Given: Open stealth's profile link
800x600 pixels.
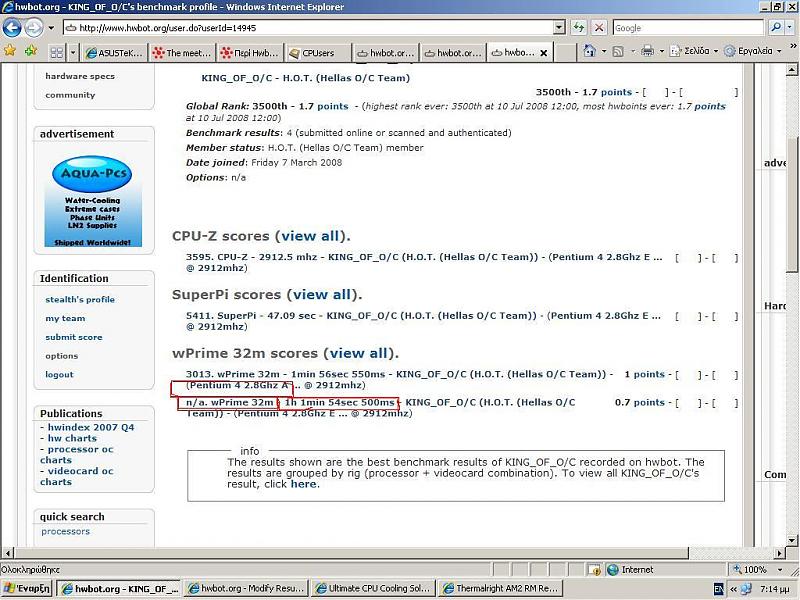Looking at the screenshot, I should click(x=80, y=299).
